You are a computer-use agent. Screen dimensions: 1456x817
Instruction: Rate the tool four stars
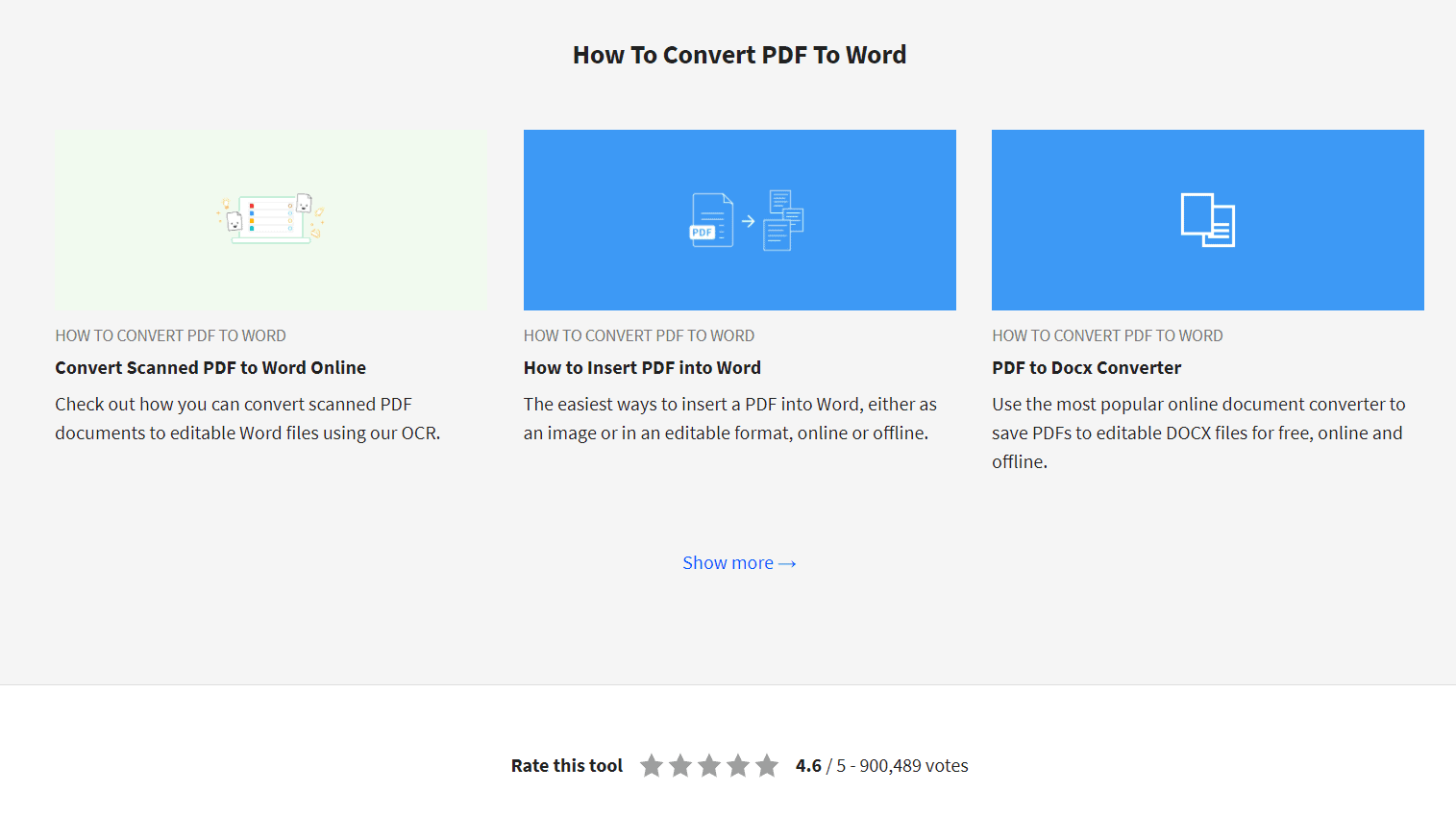(x=738, y=765)
